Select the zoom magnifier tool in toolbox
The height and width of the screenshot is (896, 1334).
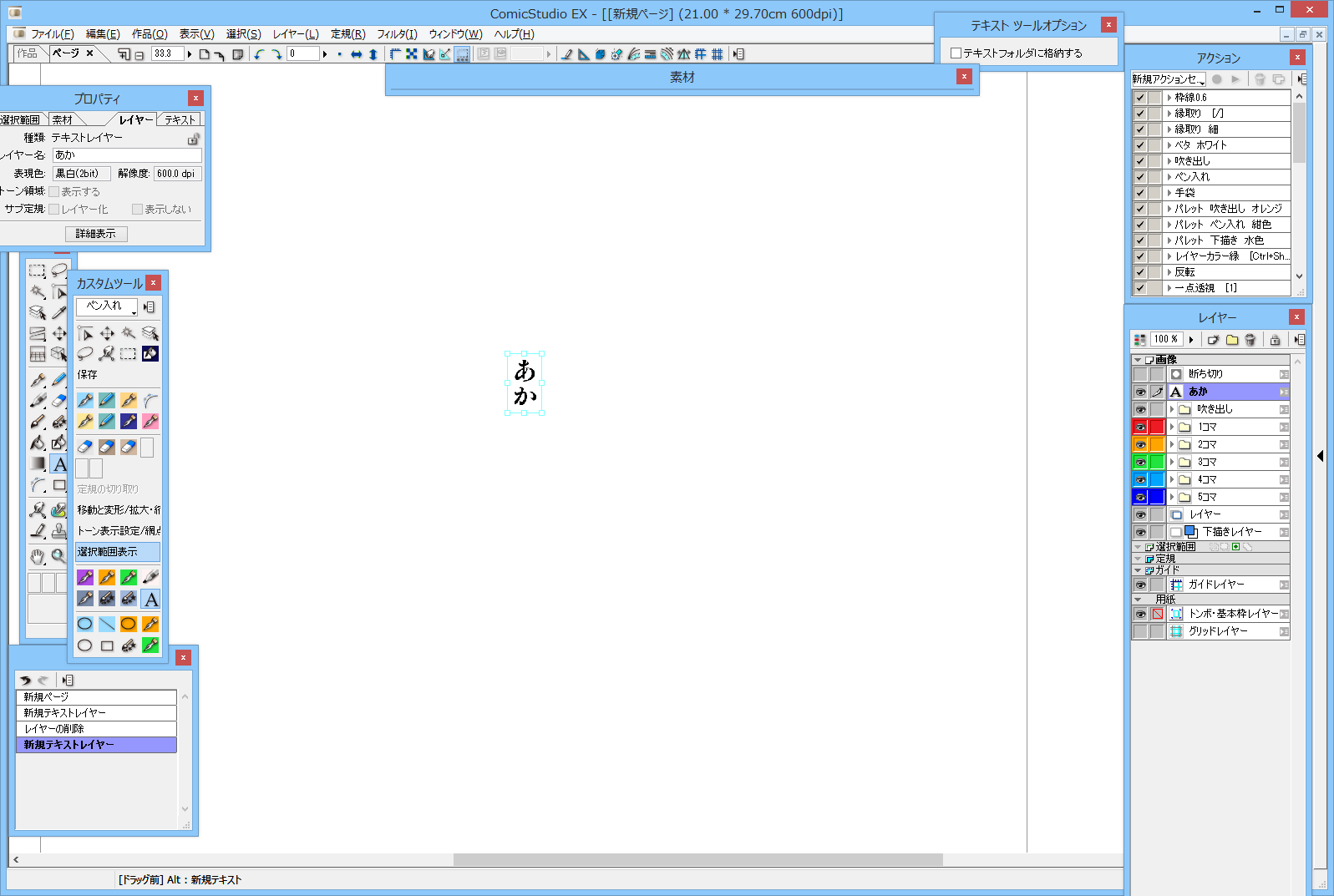(58, 556)
